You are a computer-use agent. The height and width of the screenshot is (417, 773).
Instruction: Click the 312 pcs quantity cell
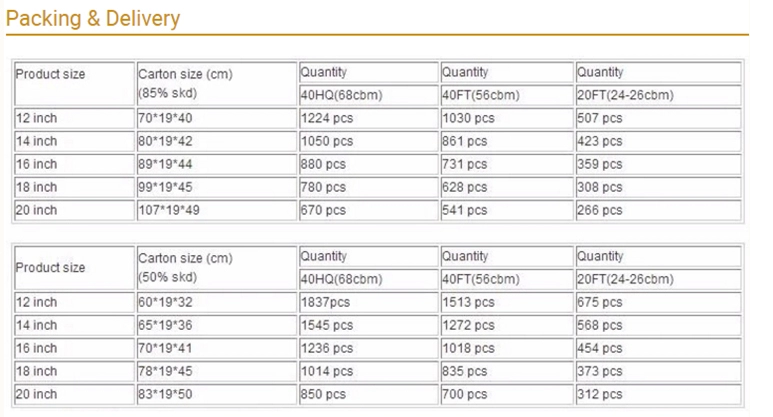tap(600, 394)
